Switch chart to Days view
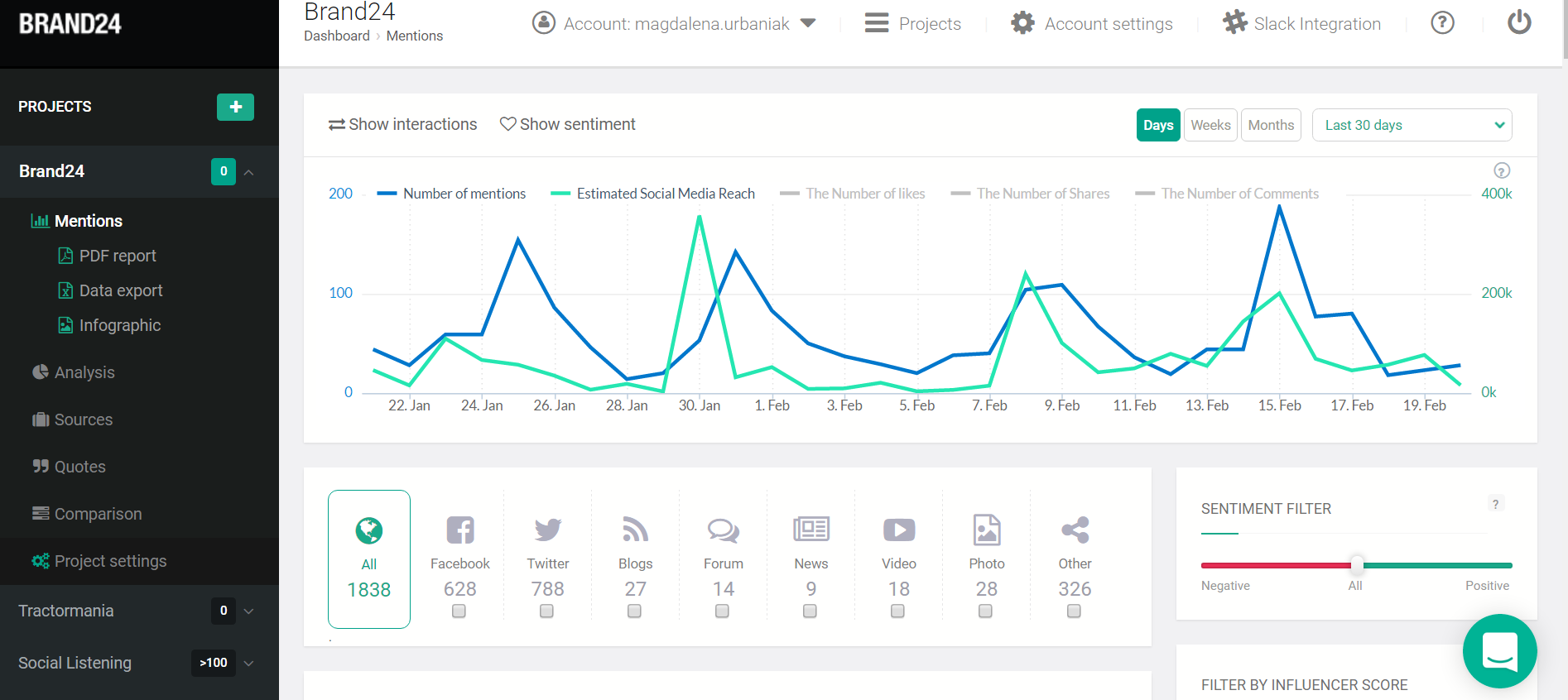This screenshot has width=1568, height=700. [x=1158, y=125]
